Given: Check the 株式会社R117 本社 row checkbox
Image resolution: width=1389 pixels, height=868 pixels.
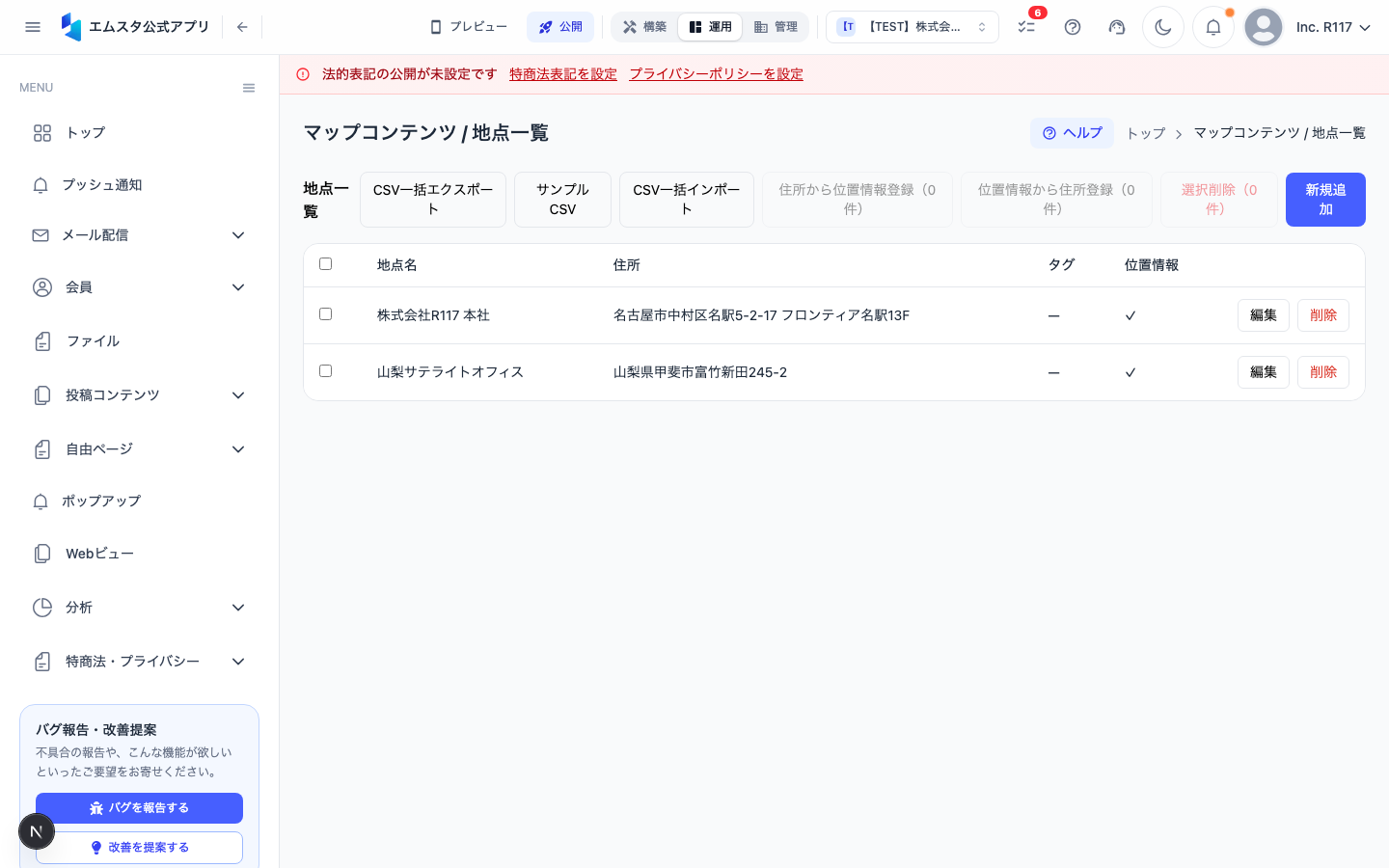Looking at the screenshot, I should (325, 314).
